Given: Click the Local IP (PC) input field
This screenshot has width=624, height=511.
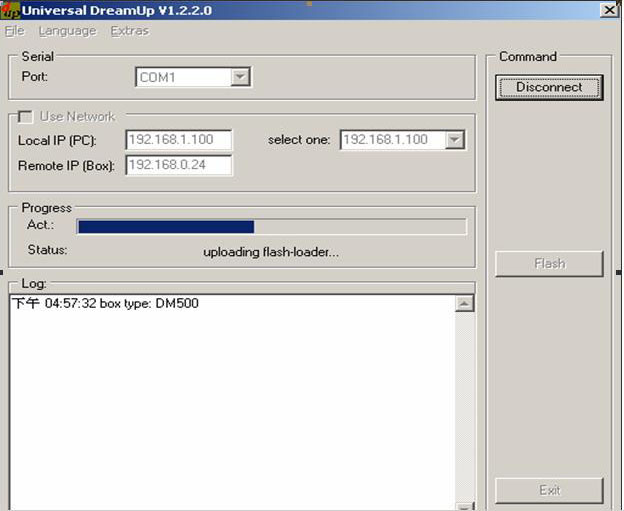Looking at the screenshot, I should tap(179, 140).
